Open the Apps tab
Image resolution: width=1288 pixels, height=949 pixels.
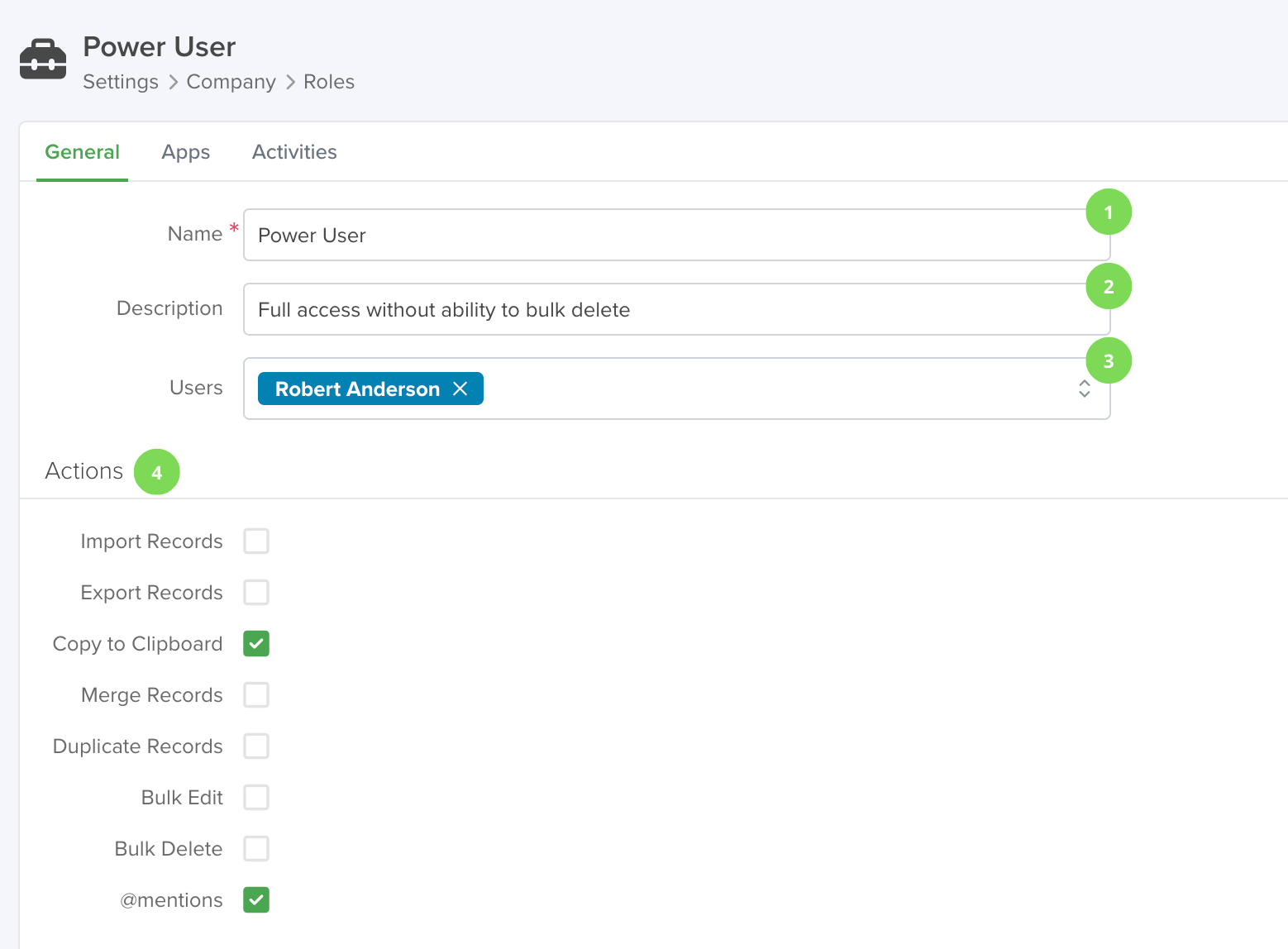point(186,152)
